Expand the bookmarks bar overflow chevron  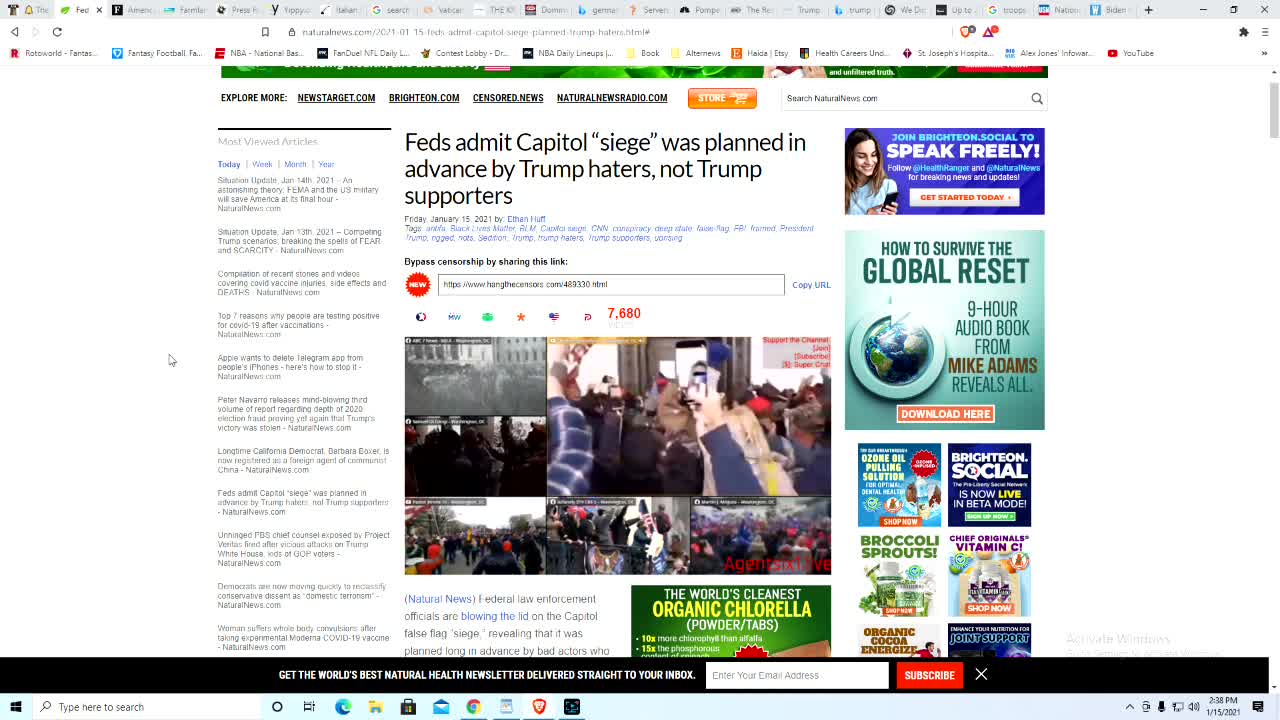tap(1266, 53)
